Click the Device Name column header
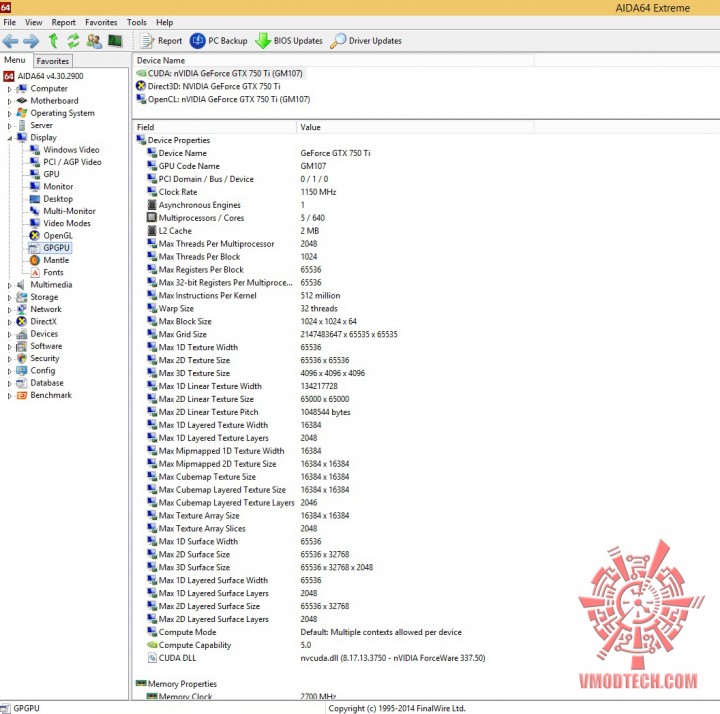The width and height of the screenshot is (720, 714). click(334, 61)
